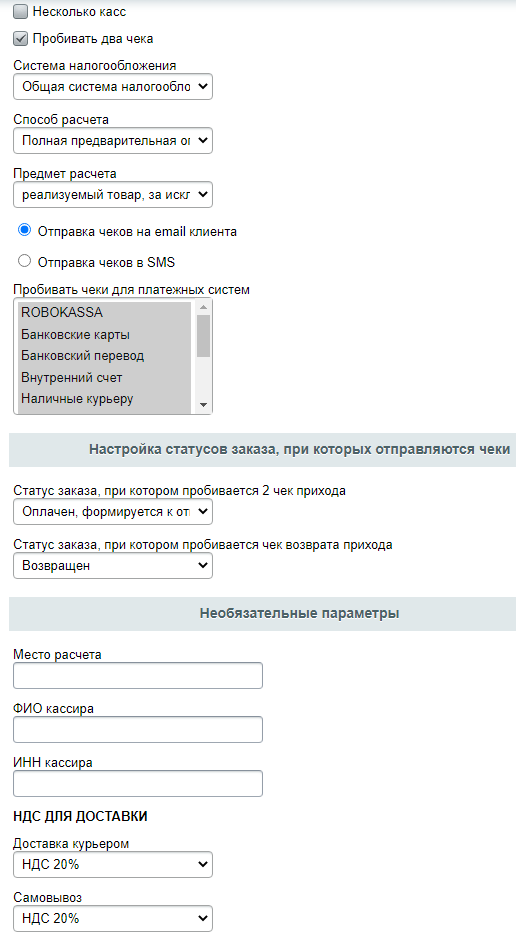Select Банковский перевод list item
The image size is (516, 942).
tap(105, 356)
